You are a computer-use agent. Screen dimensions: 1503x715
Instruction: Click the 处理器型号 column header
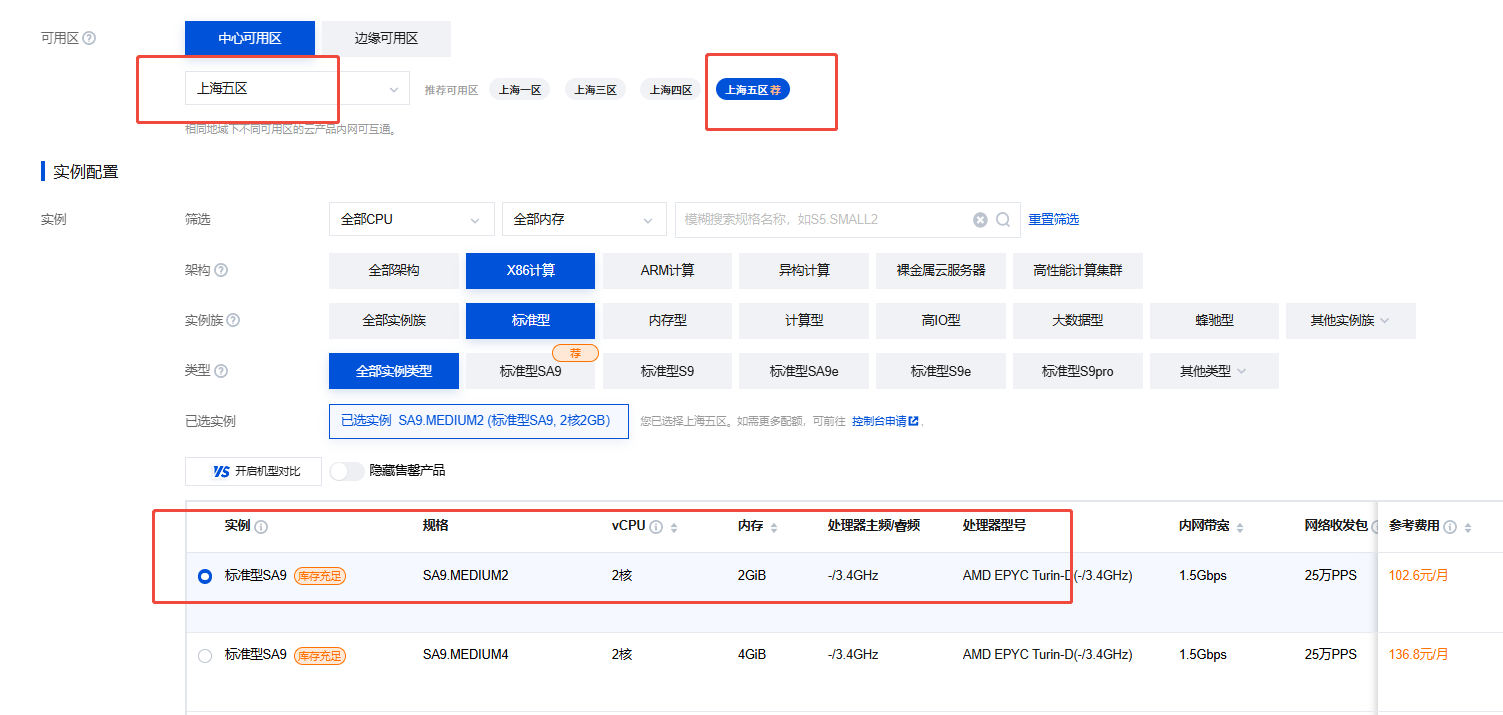point(994,526)
